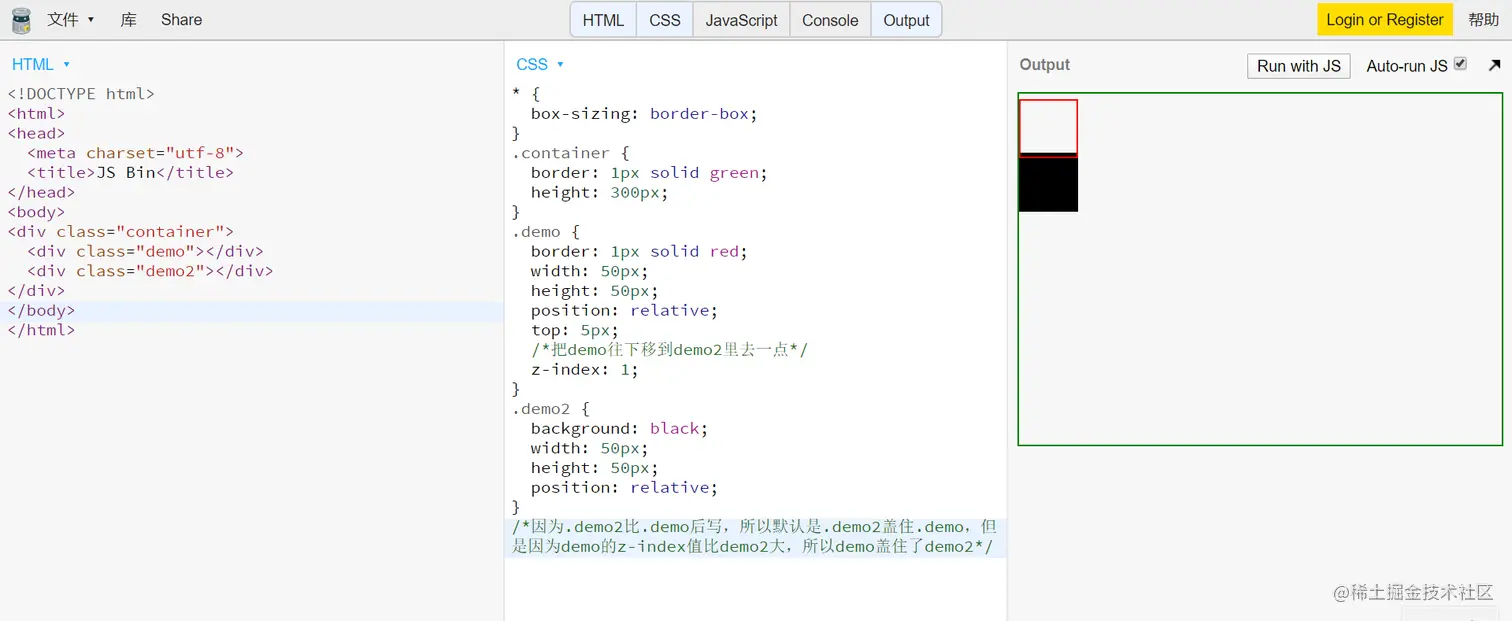The height and width of the screenshot is (621, 1512).
Task: Click the DOCTYPE html line
Action: tap(81, 94)
